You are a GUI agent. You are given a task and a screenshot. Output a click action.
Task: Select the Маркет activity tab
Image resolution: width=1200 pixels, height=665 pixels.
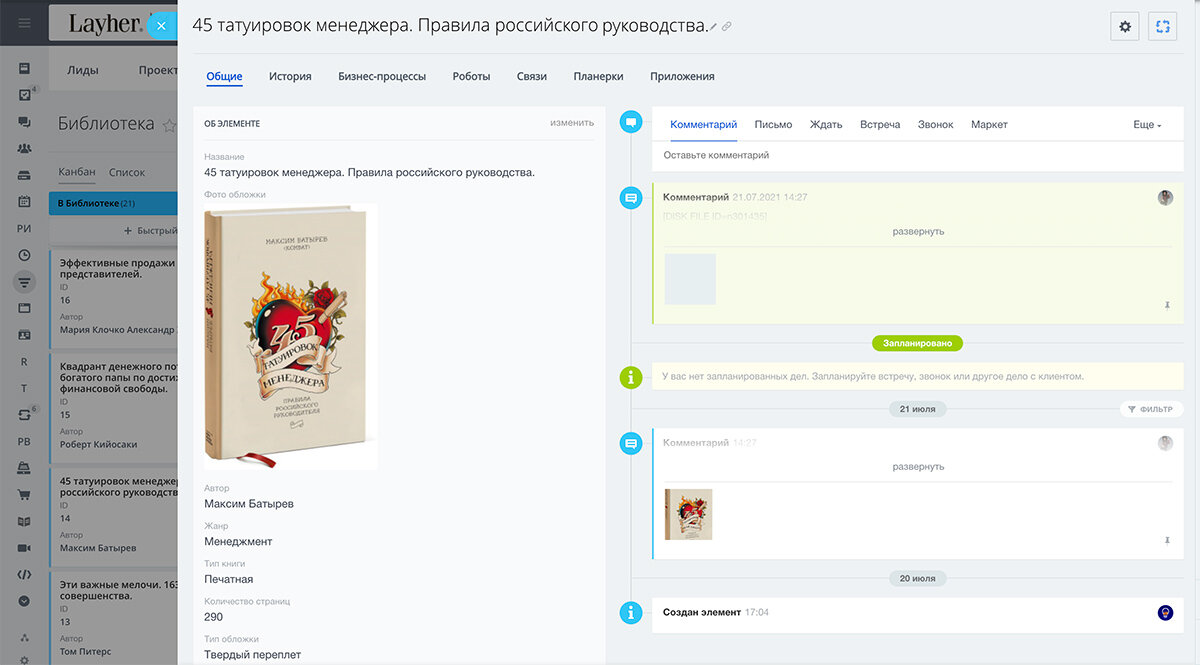pos(989,125)
